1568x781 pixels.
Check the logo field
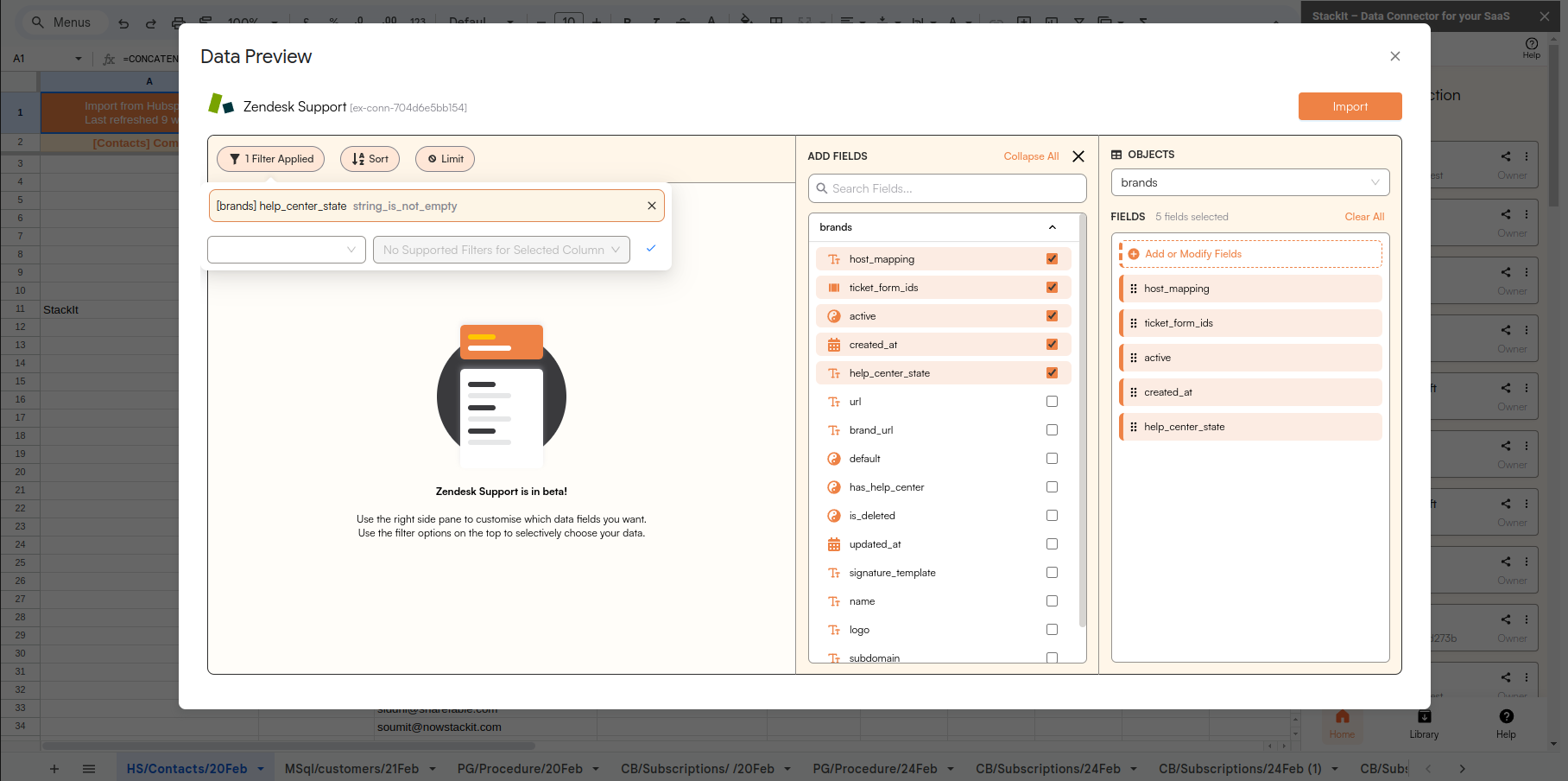[x=1052, y=630]
